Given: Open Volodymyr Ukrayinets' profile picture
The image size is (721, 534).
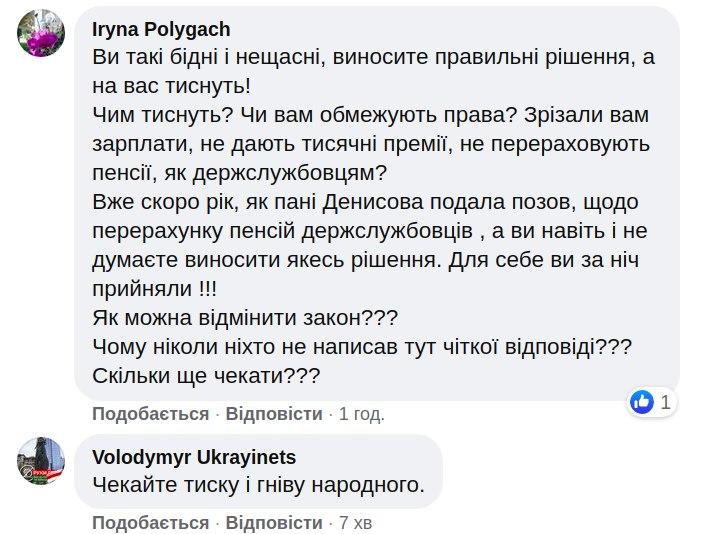Looking at the screenshot, I should coord(41,461).
